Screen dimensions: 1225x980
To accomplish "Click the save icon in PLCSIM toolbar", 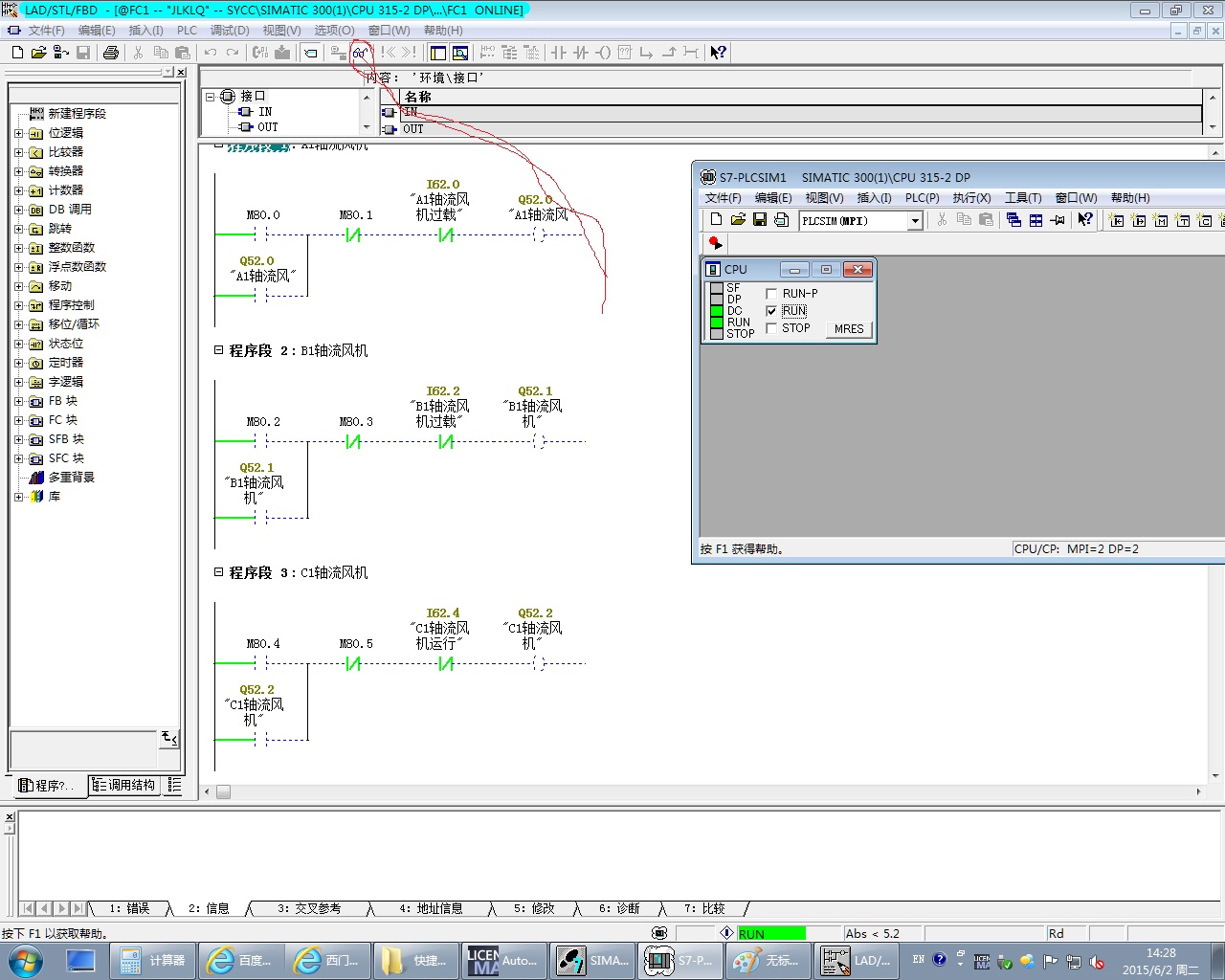I will (760, 220).
